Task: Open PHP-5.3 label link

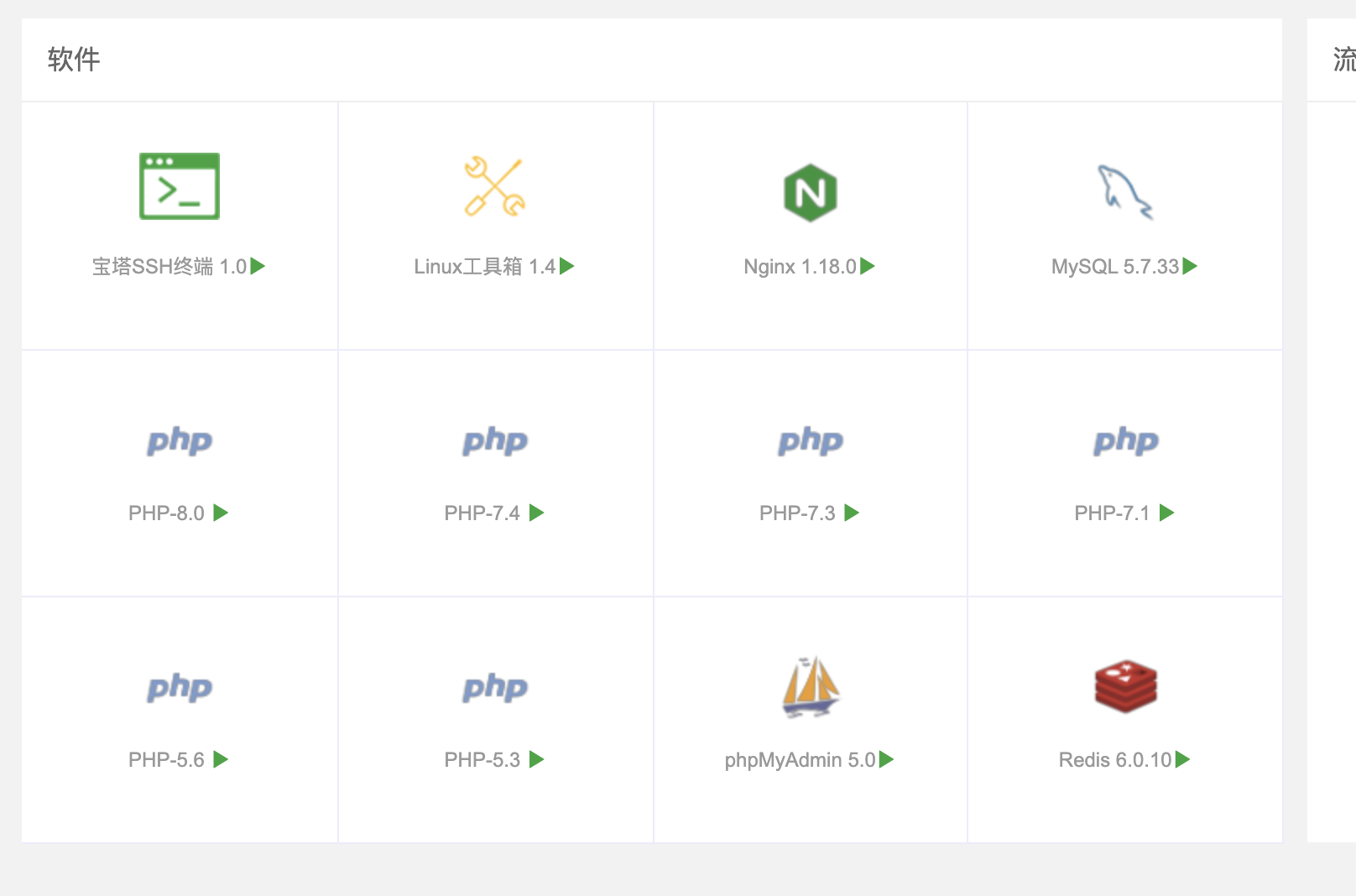Action: (482, 760)
